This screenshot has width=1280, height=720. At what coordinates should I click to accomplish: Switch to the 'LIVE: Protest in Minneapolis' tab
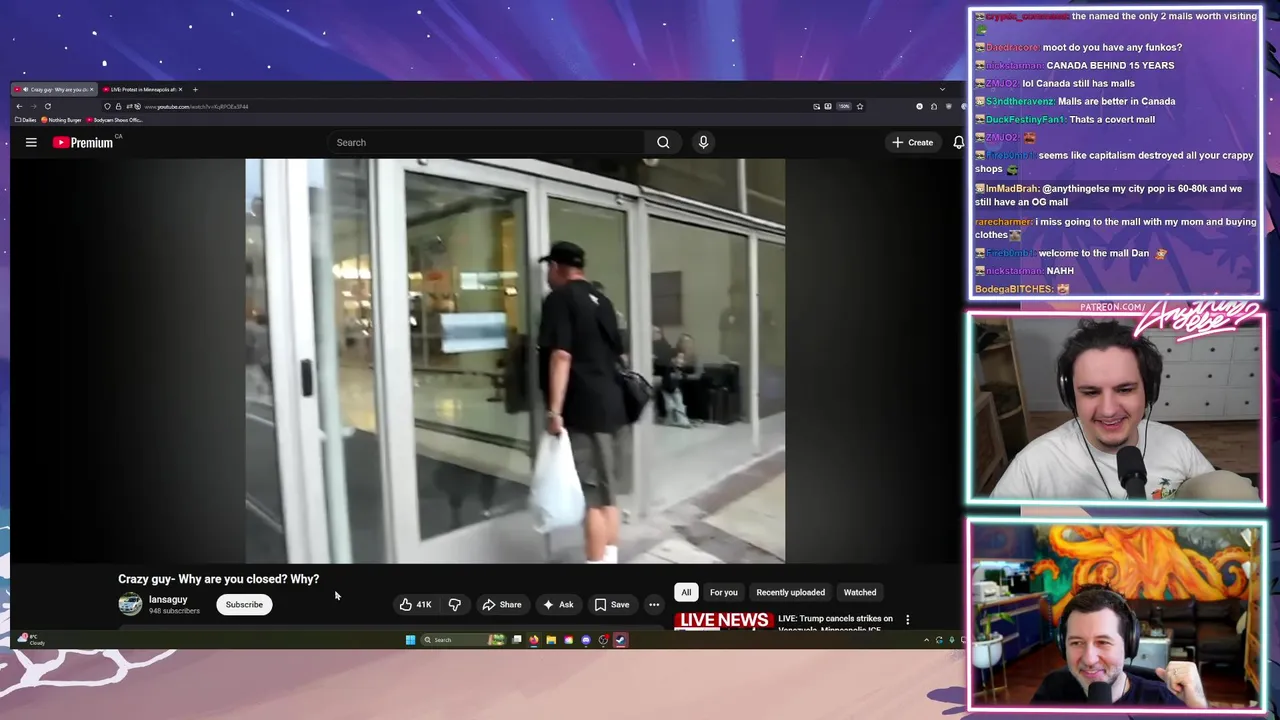click(142, 90)
